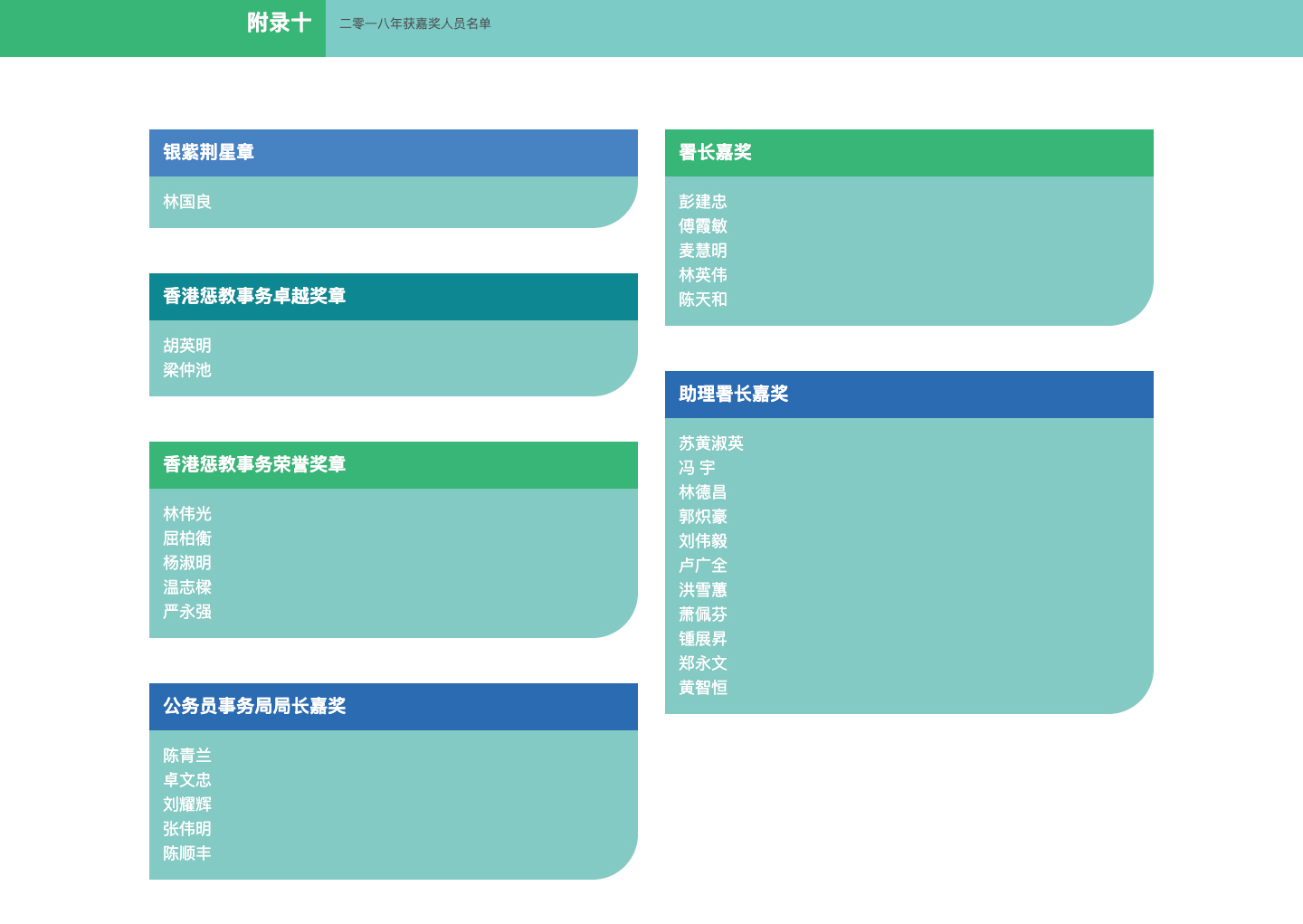The image size is (1303, 924).
Task: Click the name 陈天和
Action: (x=703, y=300)
